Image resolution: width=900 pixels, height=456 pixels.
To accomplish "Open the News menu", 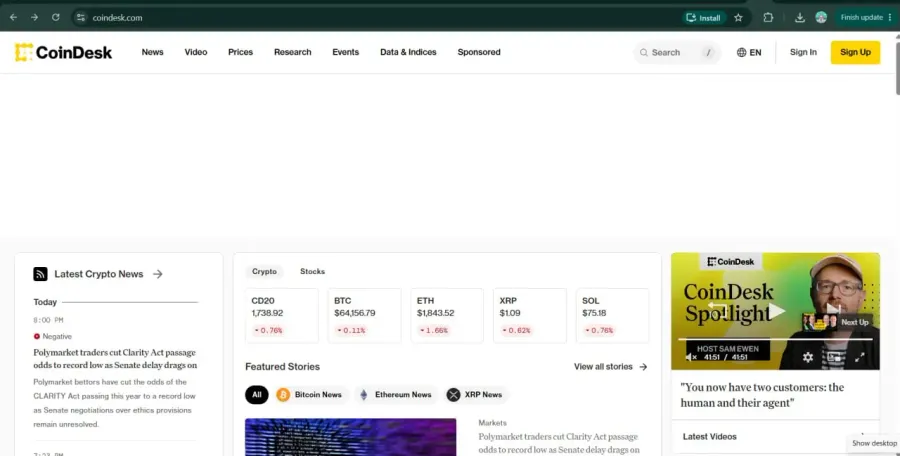I will [x=153, y=52].
